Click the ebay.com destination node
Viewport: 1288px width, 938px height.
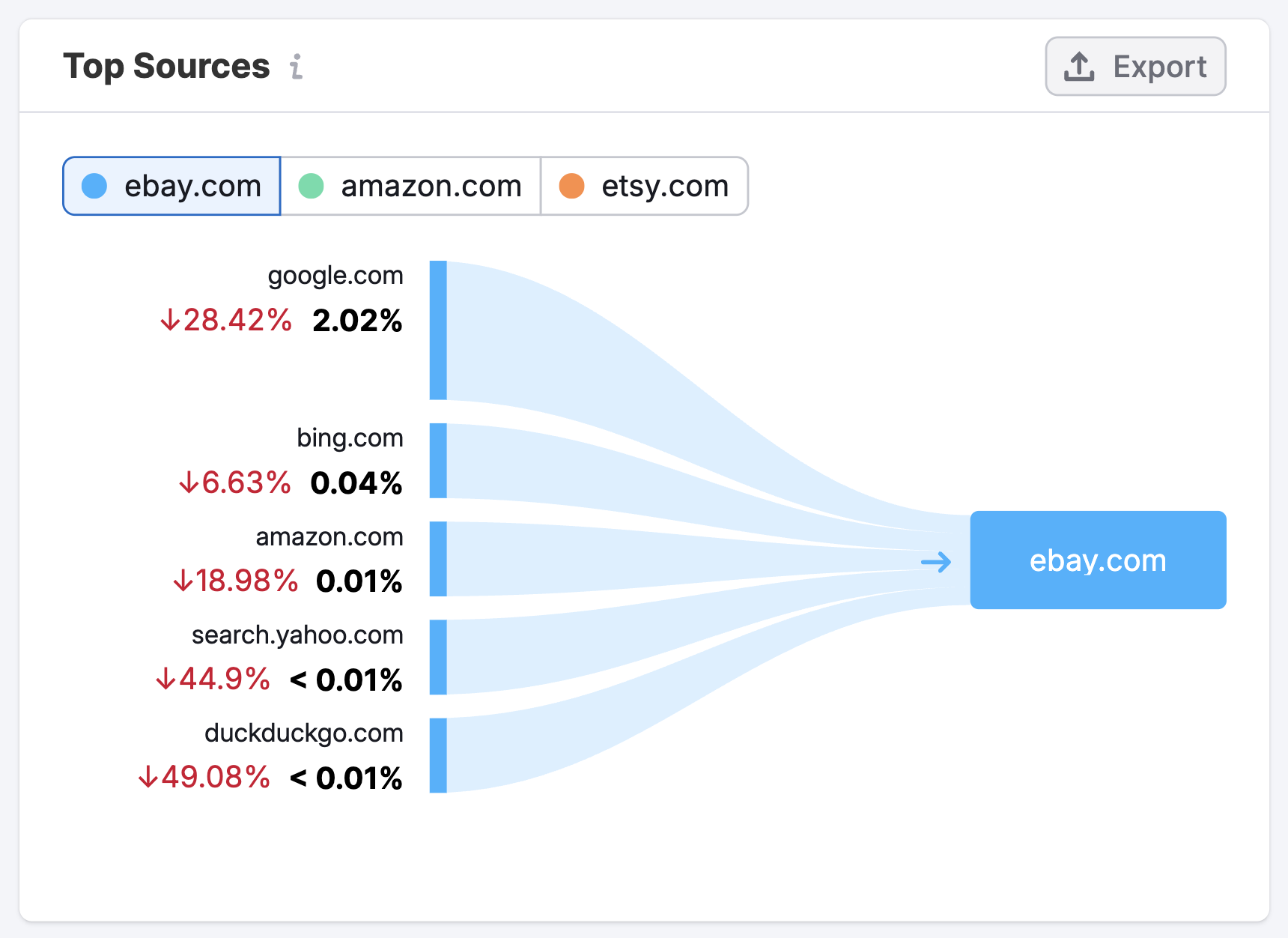1097,560
